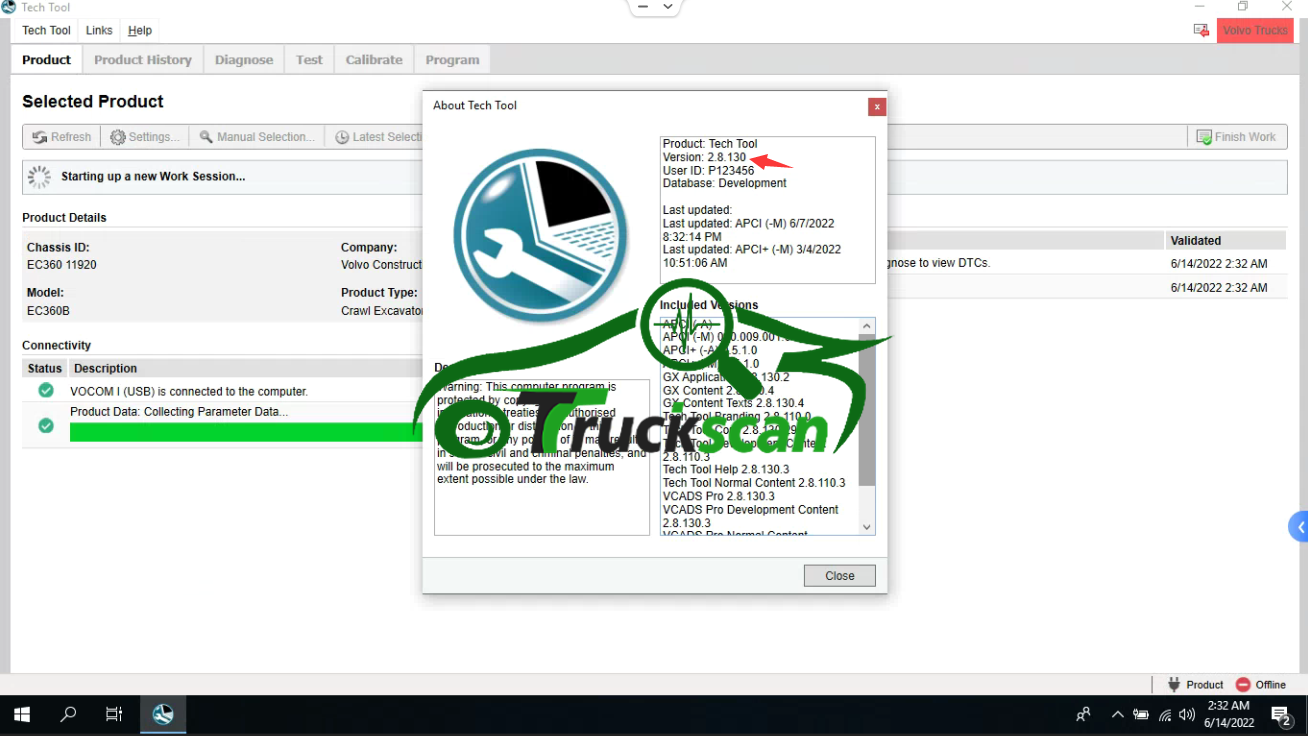The width and height of the screenshot is (1308, 736).
Task: Open the Tech Tool menu
Action: click(x=46, y=30)
